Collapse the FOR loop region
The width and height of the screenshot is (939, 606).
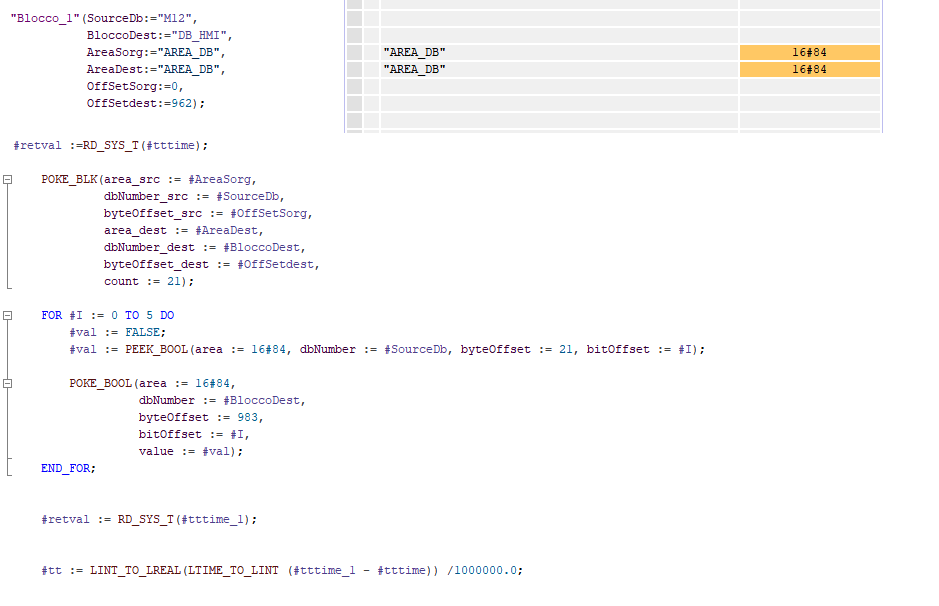[x=8, y=315]
